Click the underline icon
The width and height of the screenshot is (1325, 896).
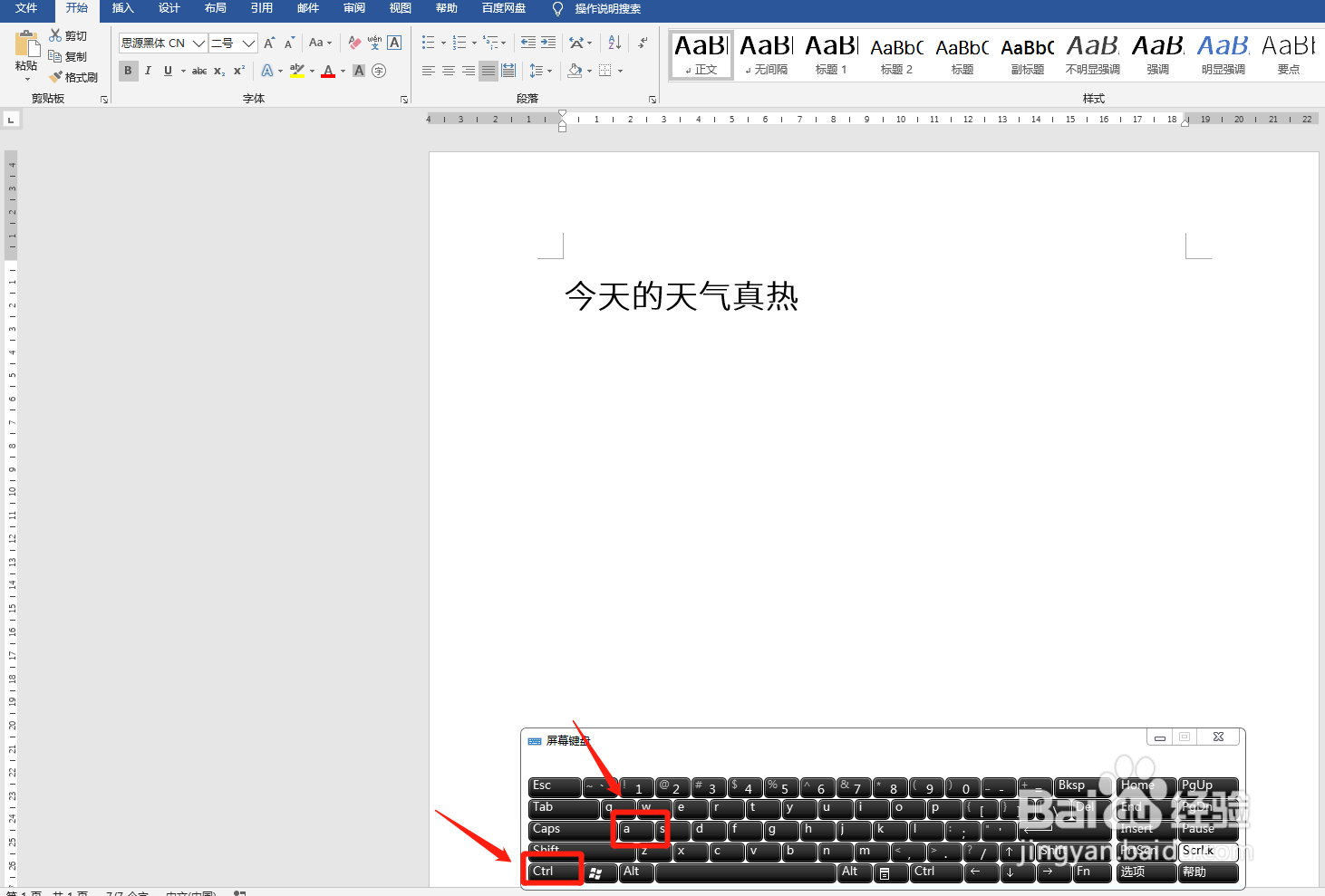[167, 71]
